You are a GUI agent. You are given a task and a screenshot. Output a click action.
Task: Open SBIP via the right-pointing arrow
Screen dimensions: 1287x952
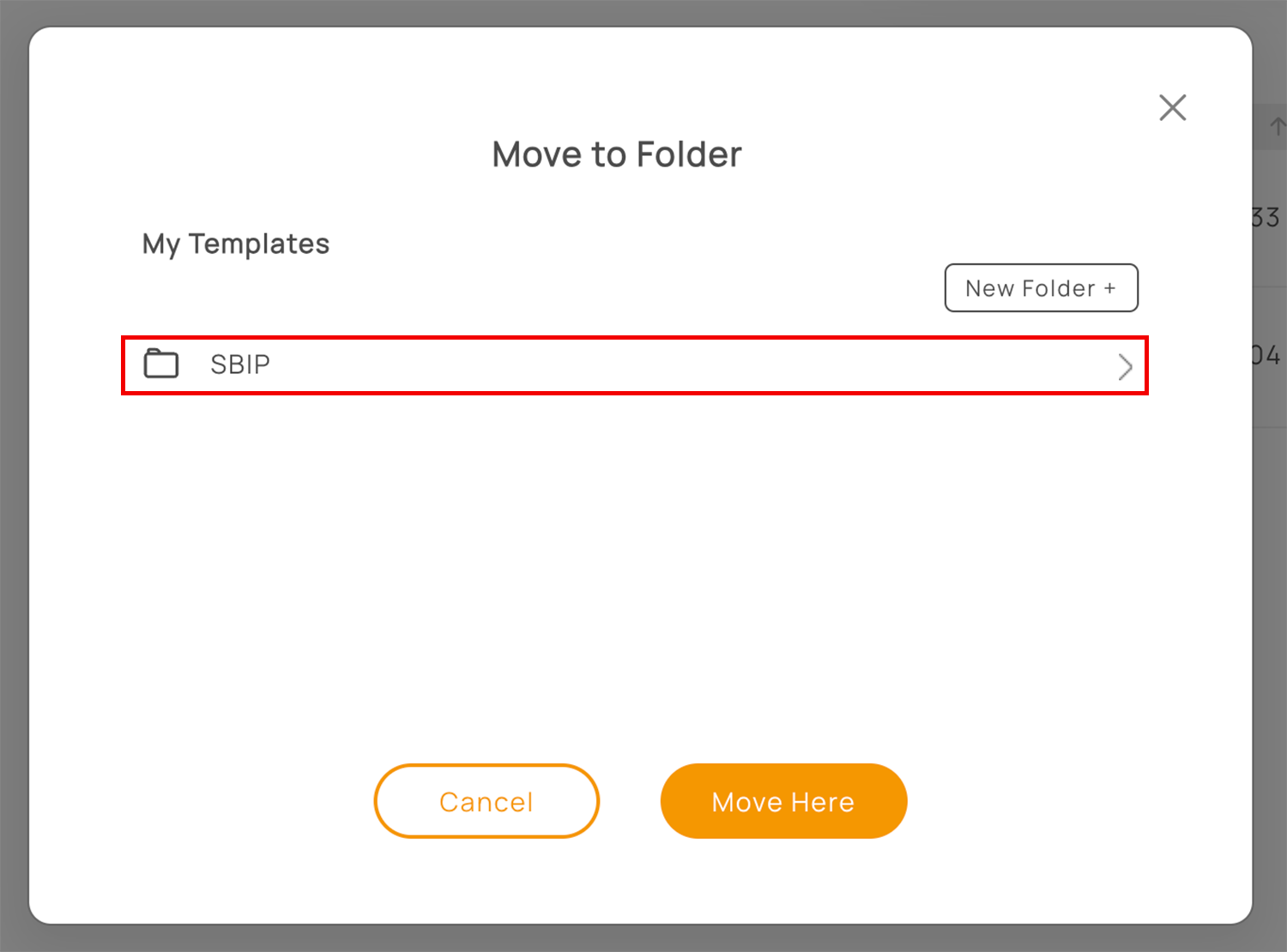[x=1125, y=367]
